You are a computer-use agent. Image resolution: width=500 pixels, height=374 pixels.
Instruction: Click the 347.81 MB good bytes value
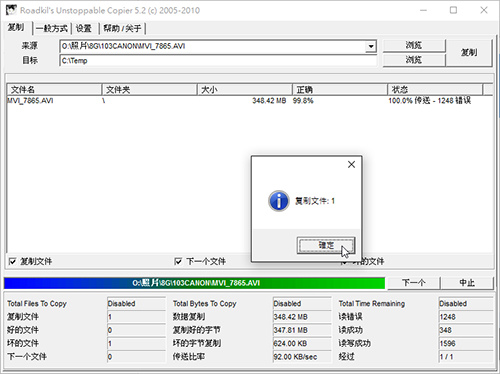tap(302, 330)
